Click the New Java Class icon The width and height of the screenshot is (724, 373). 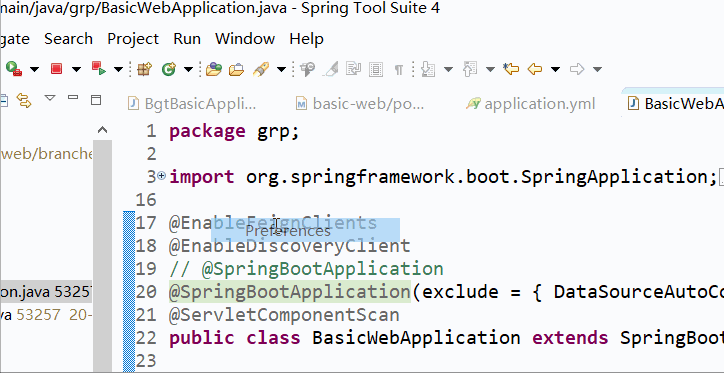pos(169,69)
